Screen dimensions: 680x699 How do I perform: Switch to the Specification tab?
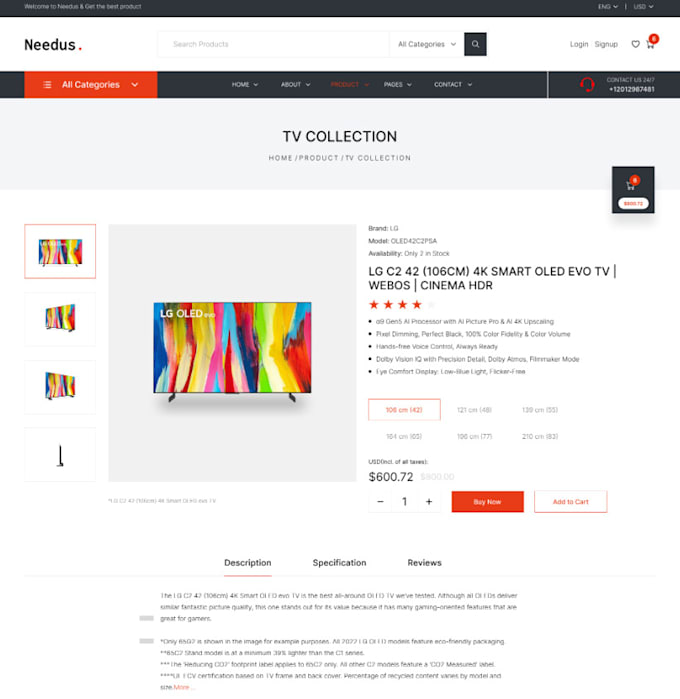pyautogui.click(x=339, y=563)
